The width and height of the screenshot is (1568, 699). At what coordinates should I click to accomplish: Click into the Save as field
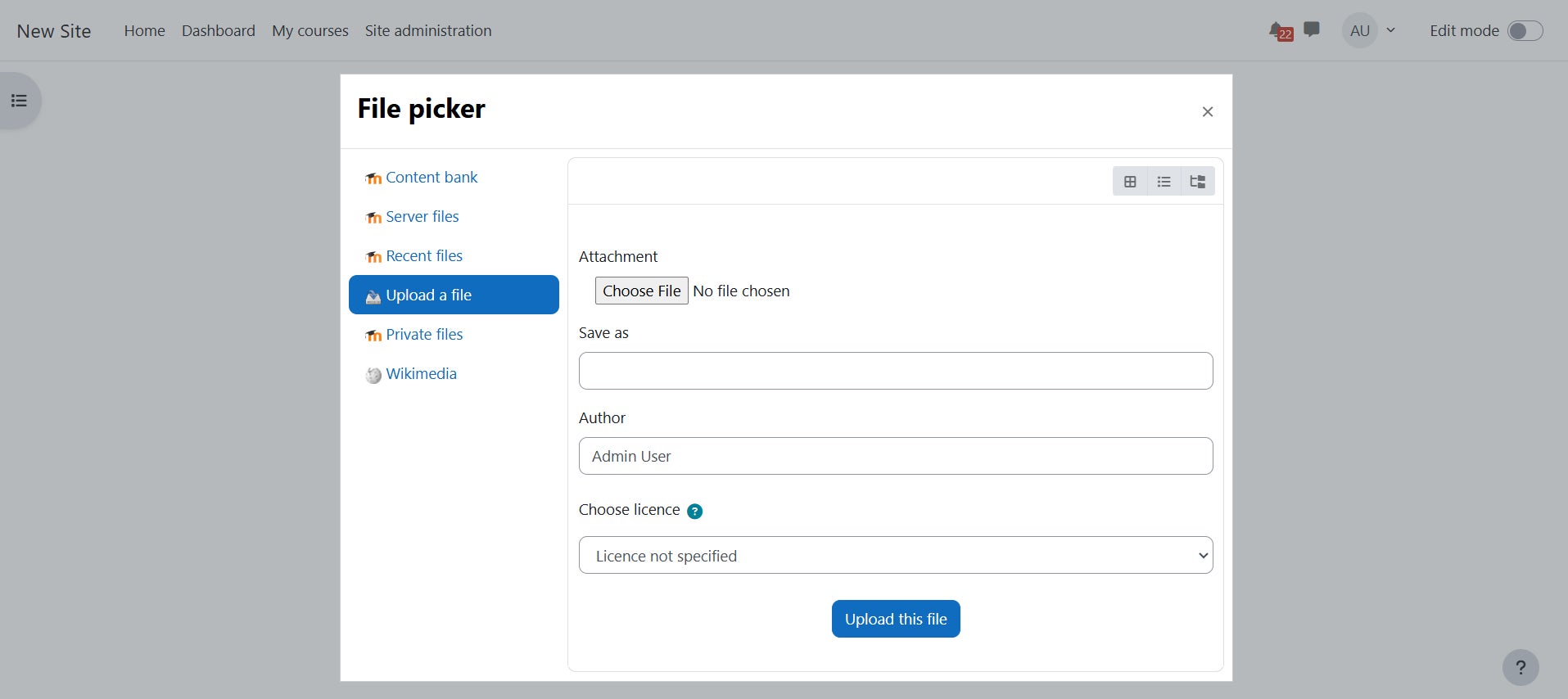coord(895,371)
